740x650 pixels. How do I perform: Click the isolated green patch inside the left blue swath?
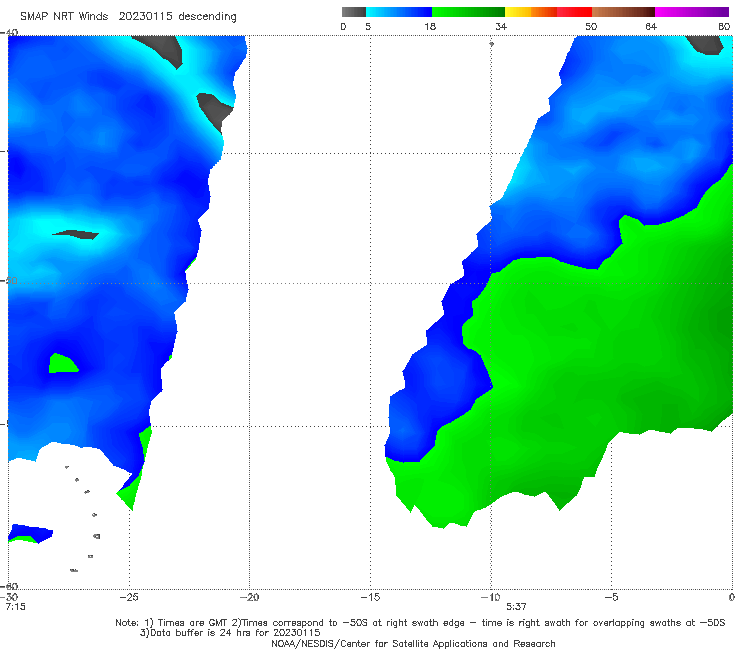[62, 363]
